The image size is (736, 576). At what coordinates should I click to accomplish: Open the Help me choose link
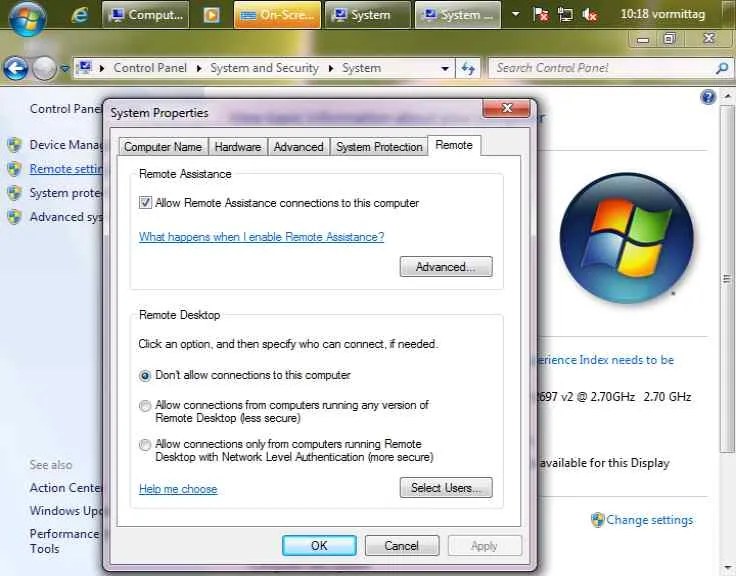pos(178,489)
